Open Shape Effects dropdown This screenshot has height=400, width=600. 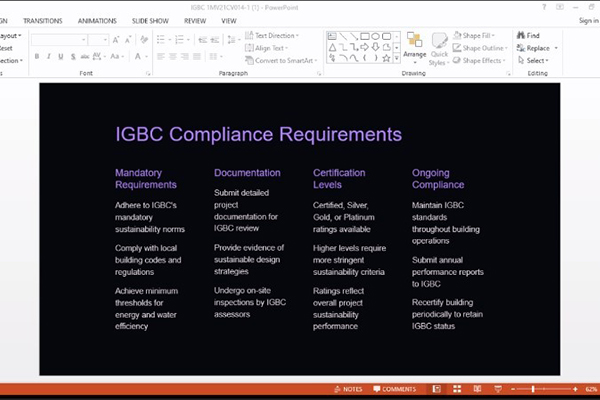click(x=479, y=60)
